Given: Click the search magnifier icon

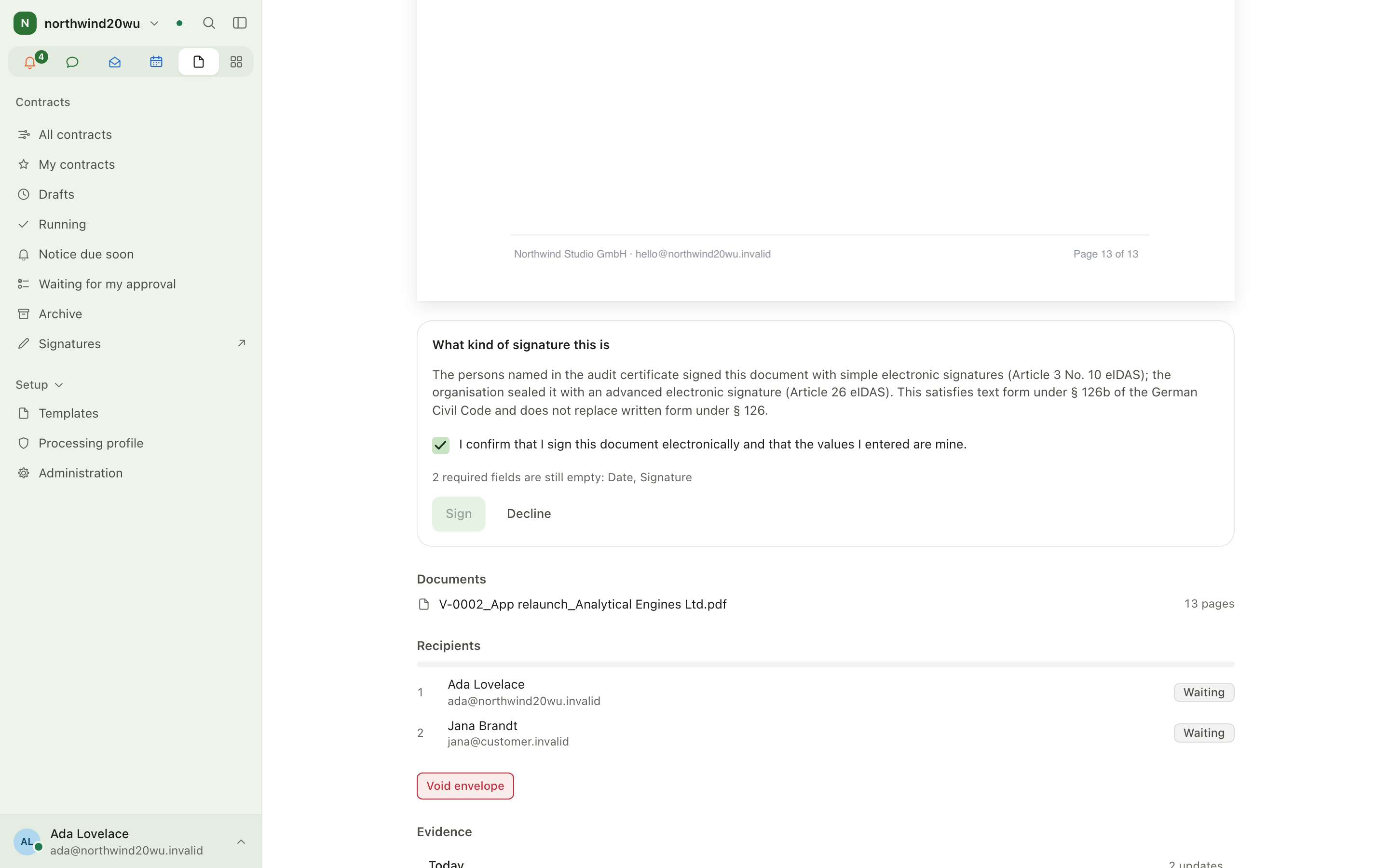Looking at the screenshot, I should (209, 23).
